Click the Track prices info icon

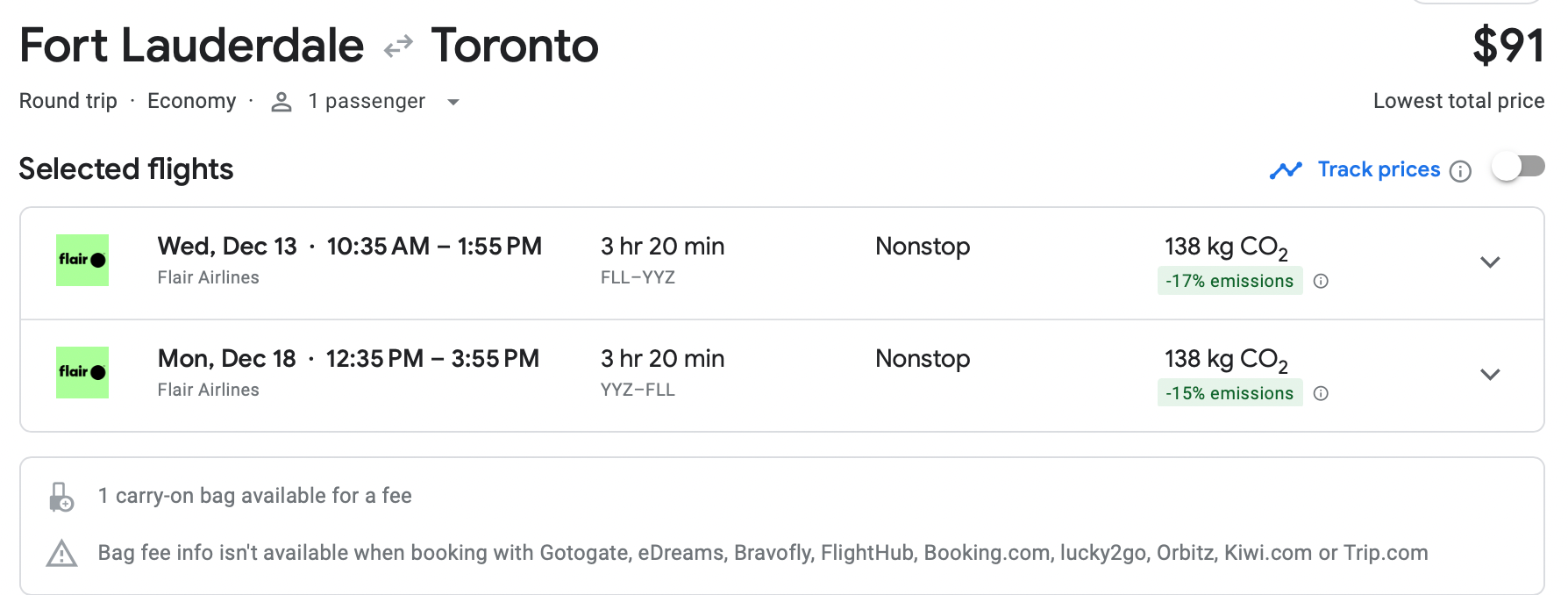[1460, 171]
